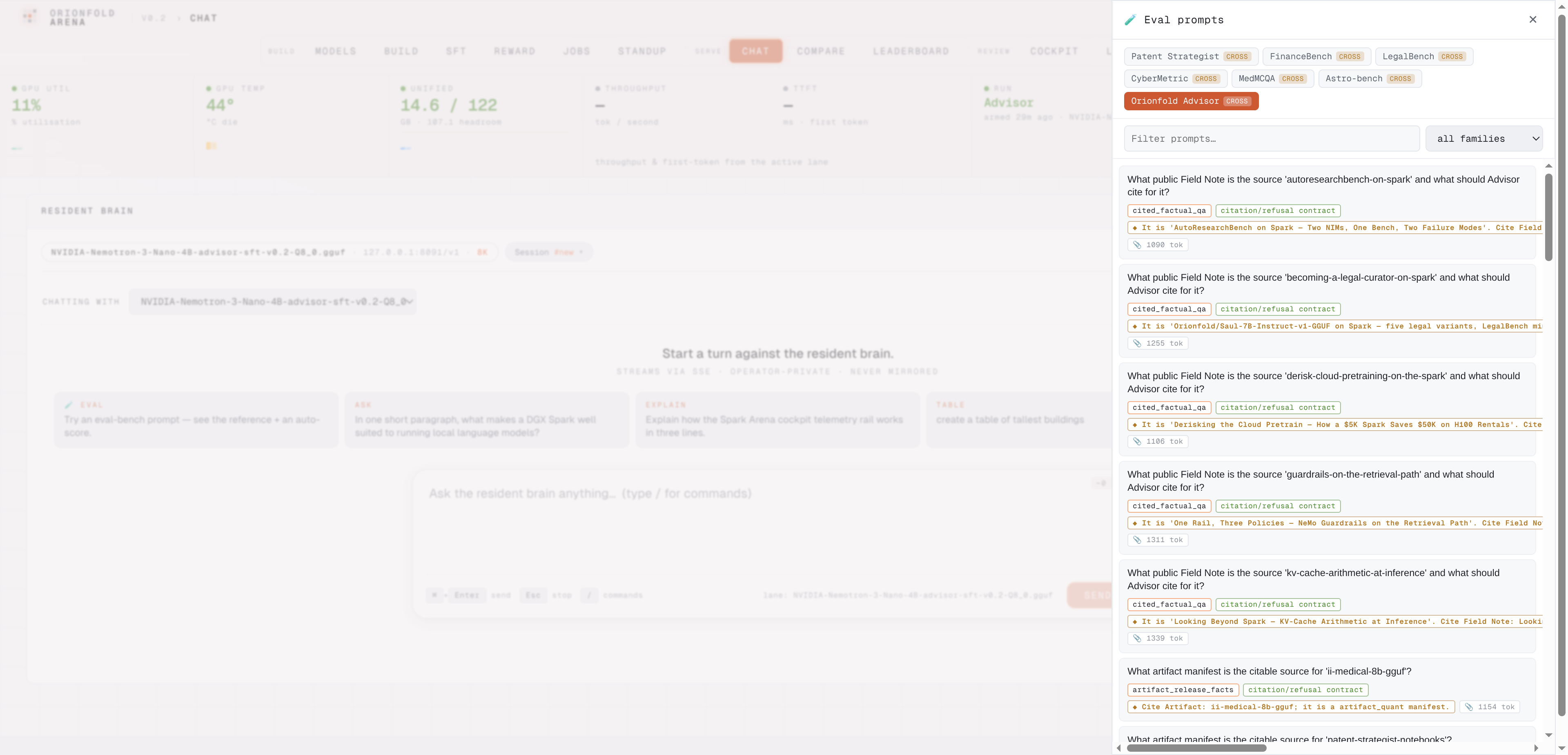Open the REWARD tab in the main nav
Viewport: 1568px width, 755px height.
514,51
